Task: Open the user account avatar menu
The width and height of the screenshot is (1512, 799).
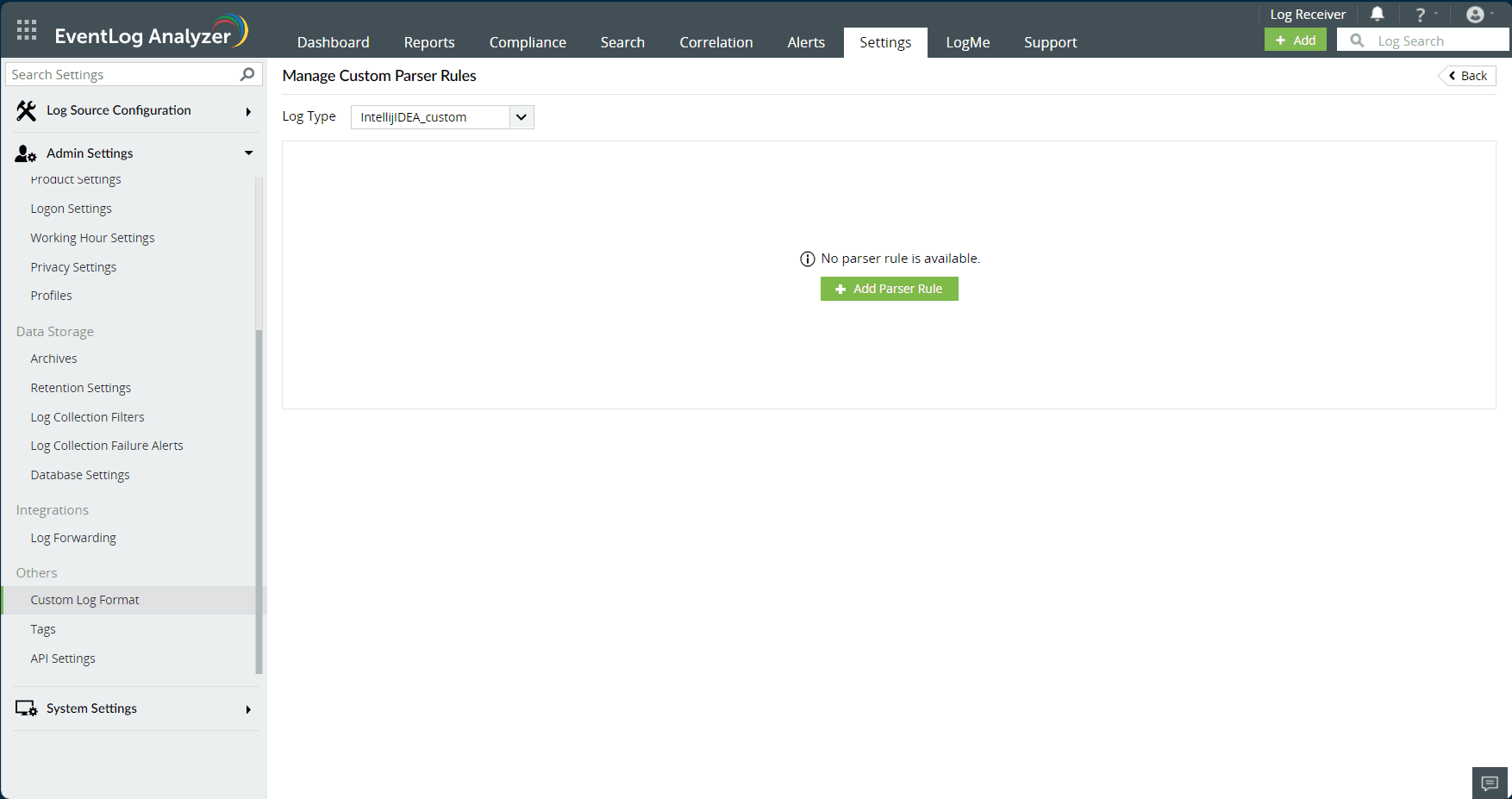Action: pos(1475,15)
